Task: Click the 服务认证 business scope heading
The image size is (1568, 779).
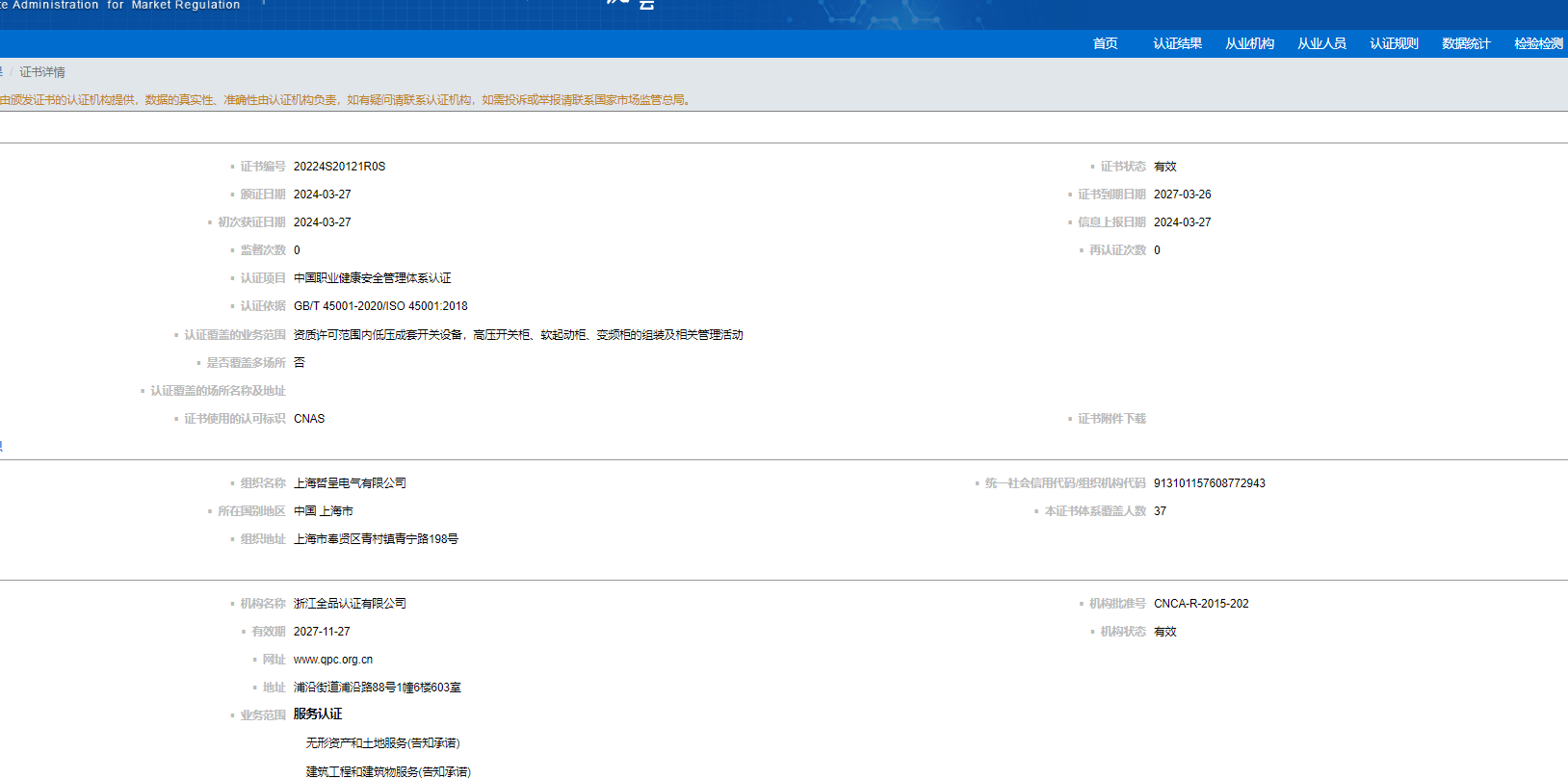Action: pos(318,714)
